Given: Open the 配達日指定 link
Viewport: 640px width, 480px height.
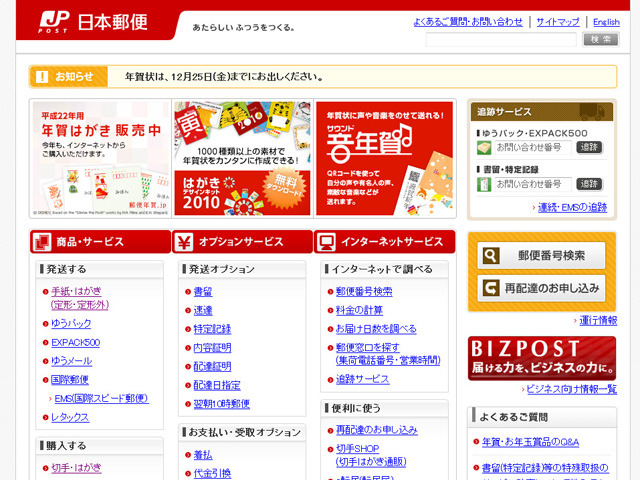Looking at the screenshot, I should 217,385.
